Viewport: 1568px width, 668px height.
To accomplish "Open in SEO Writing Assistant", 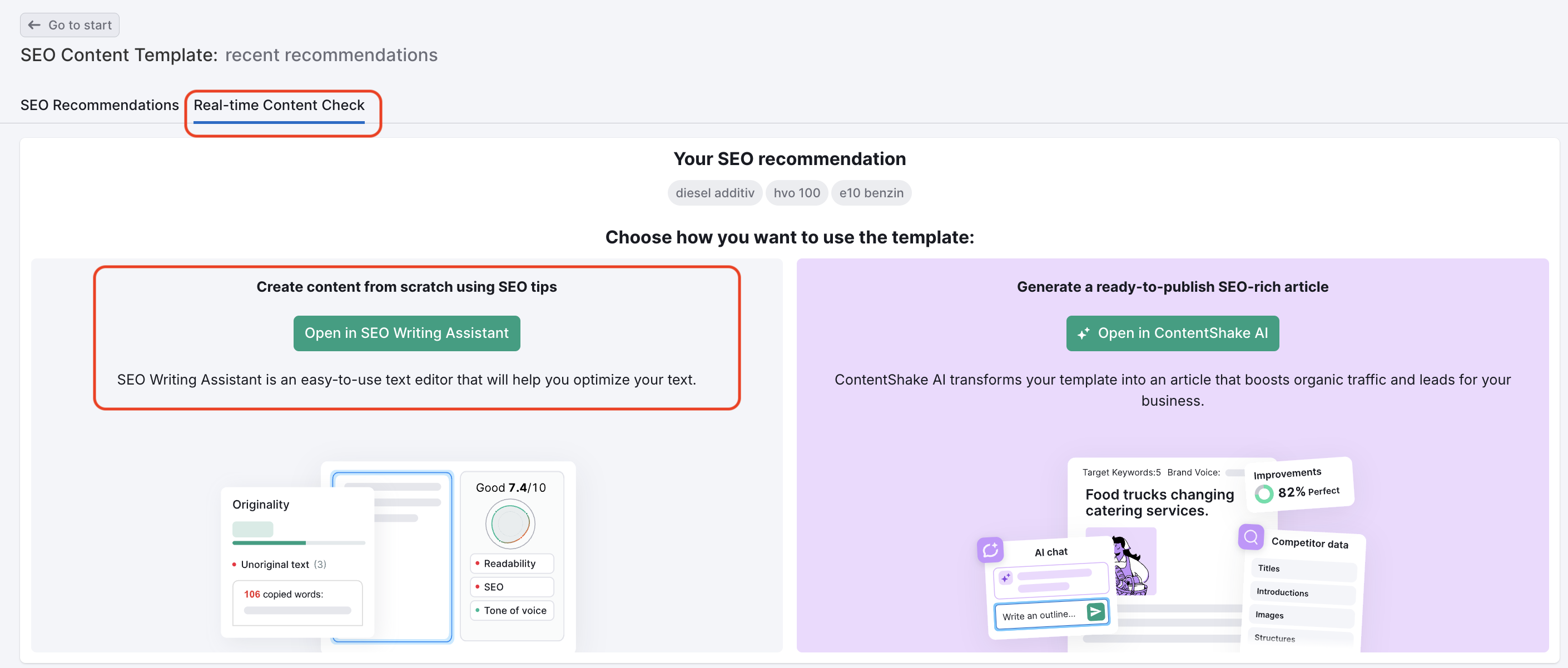I will [x=406, y=333].
